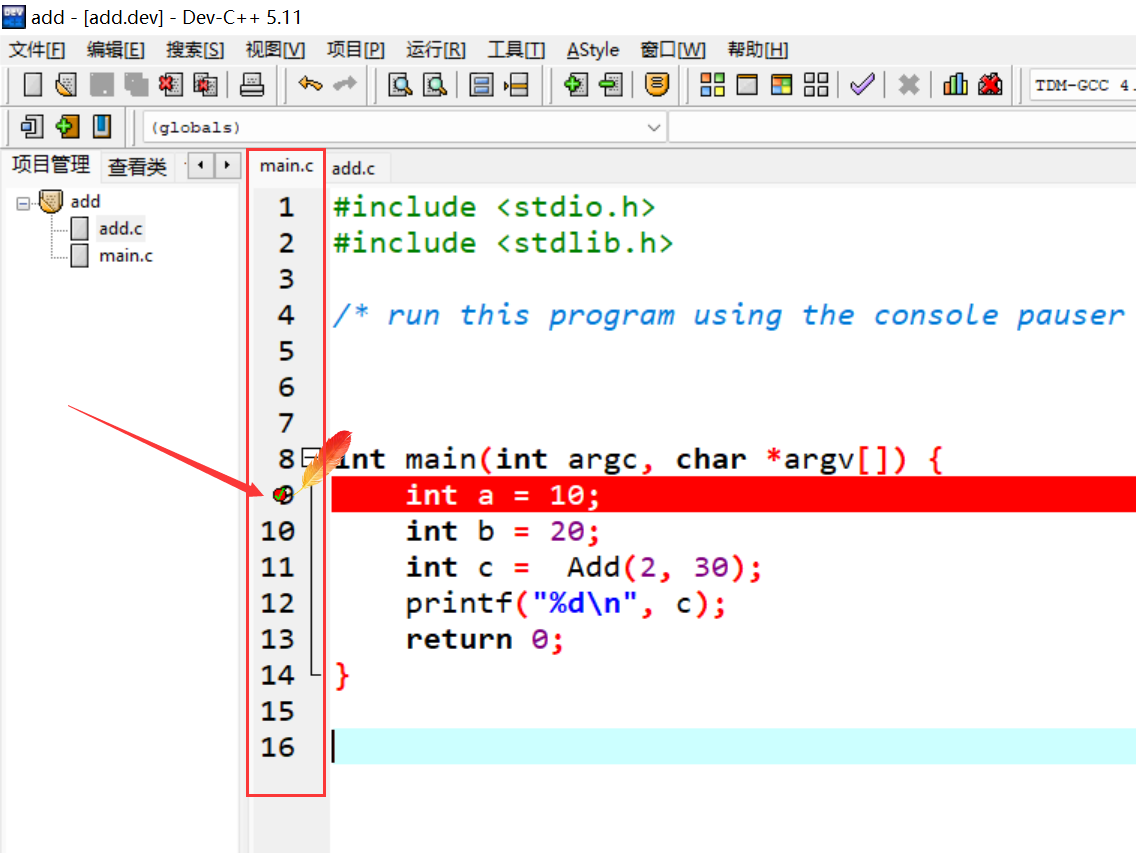Click gutter line number 10
Viewport: 1136px width, 853px height.
(x=278, y=531)
